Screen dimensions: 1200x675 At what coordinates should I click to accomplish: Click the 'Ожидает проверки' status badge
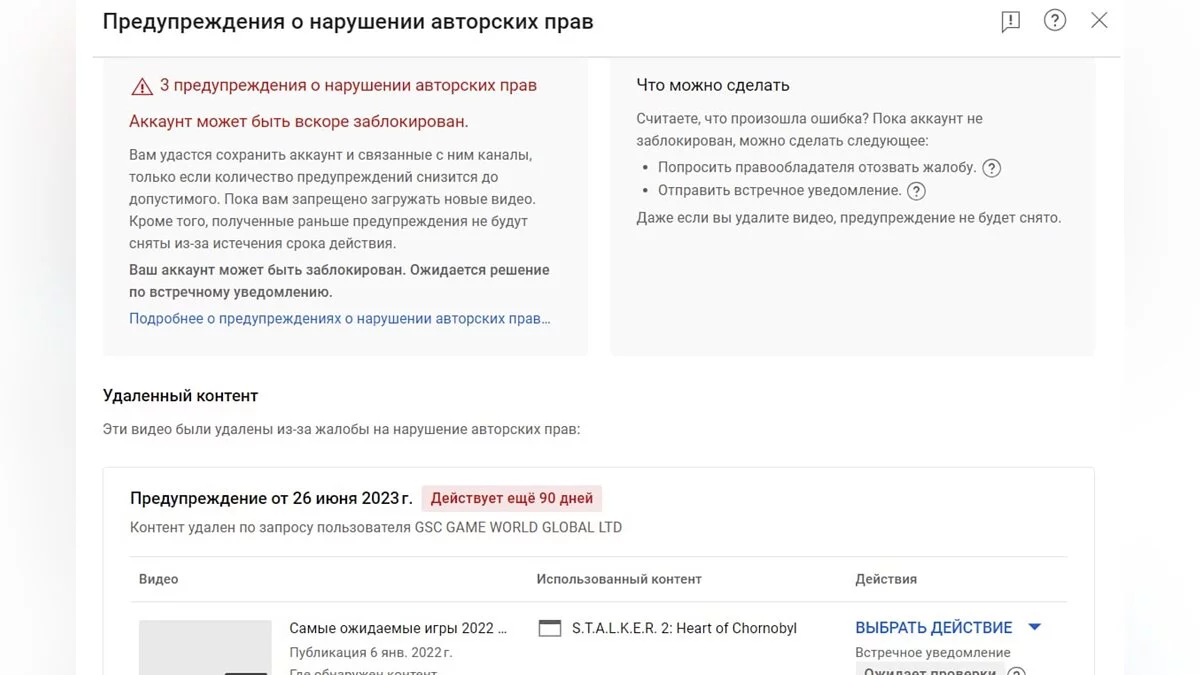click(930, 670)
